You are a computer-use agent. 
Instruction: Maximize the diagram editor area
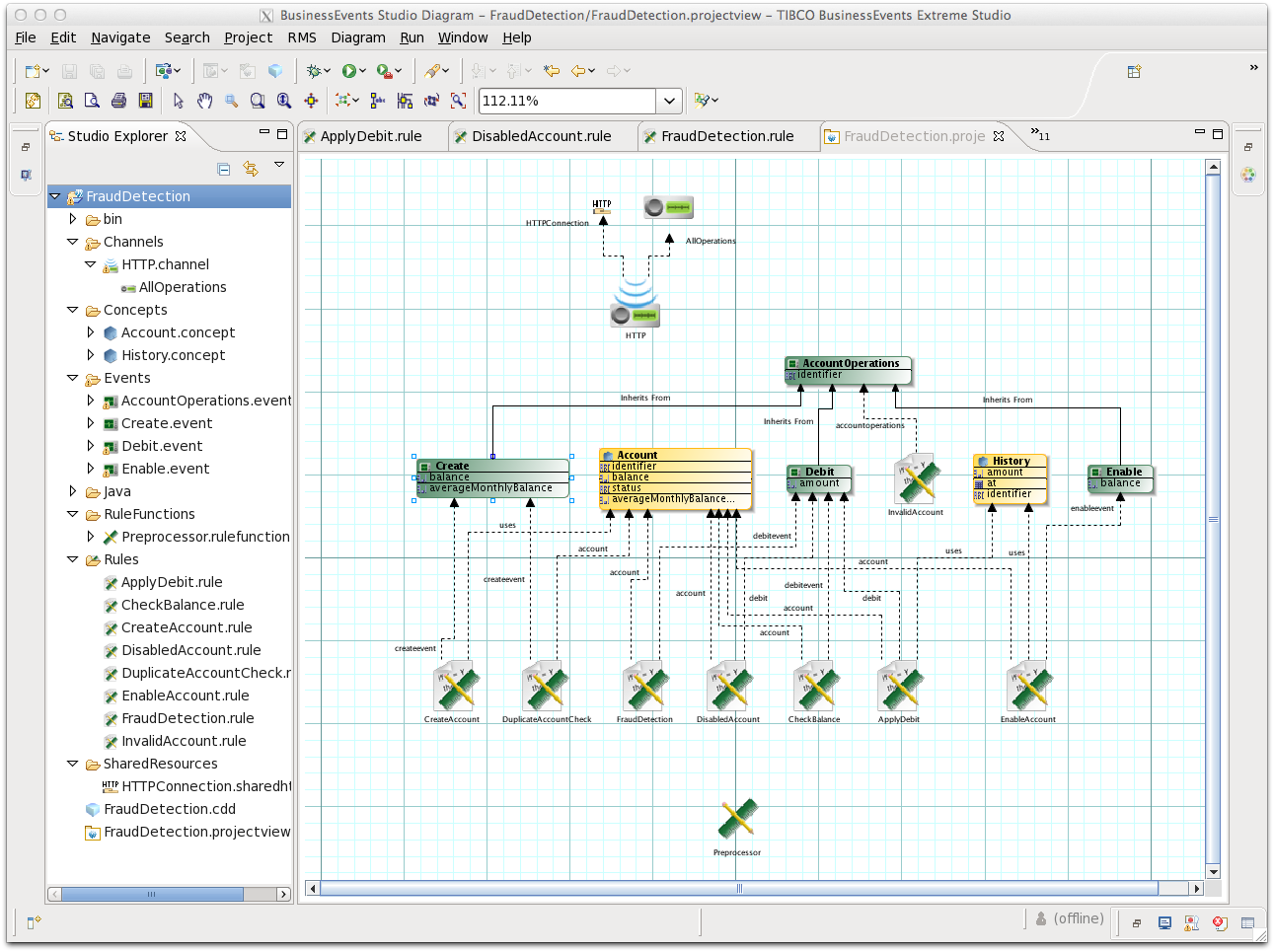[x=1218, y=133]
